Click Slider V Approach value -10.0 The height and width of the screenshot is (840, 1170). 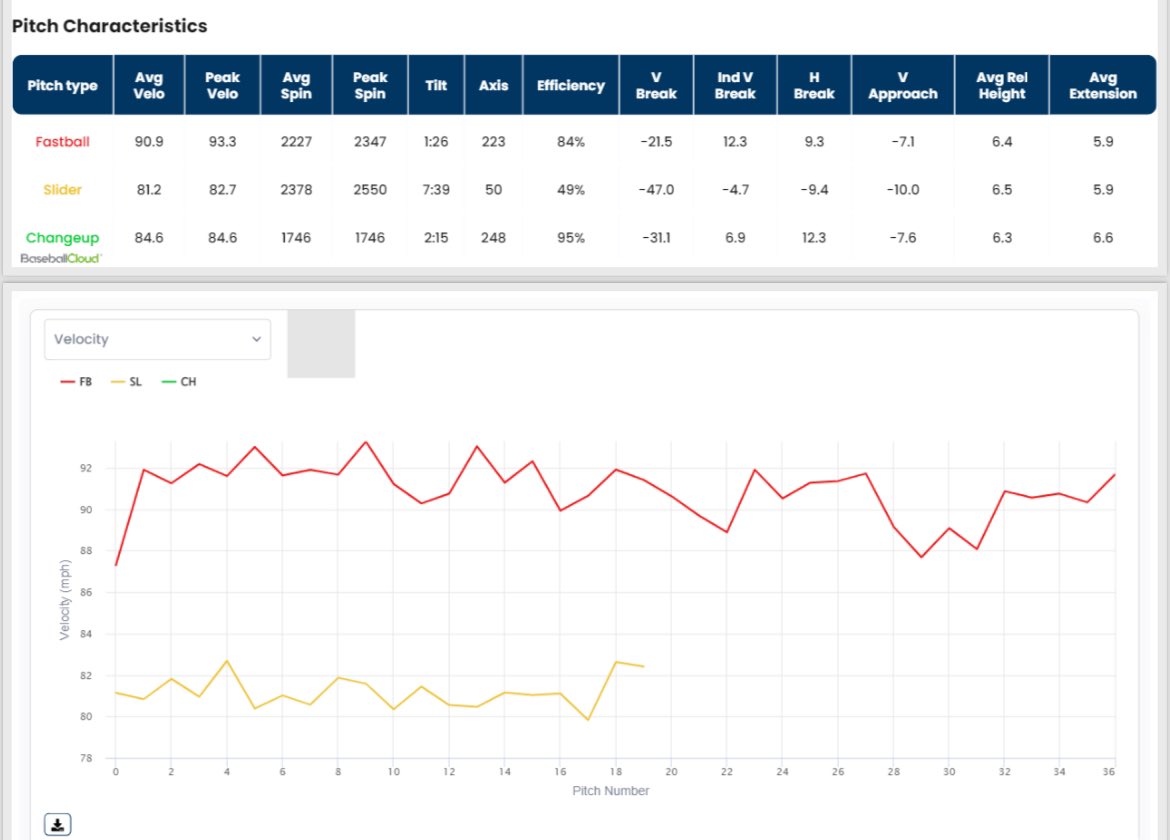903,189
